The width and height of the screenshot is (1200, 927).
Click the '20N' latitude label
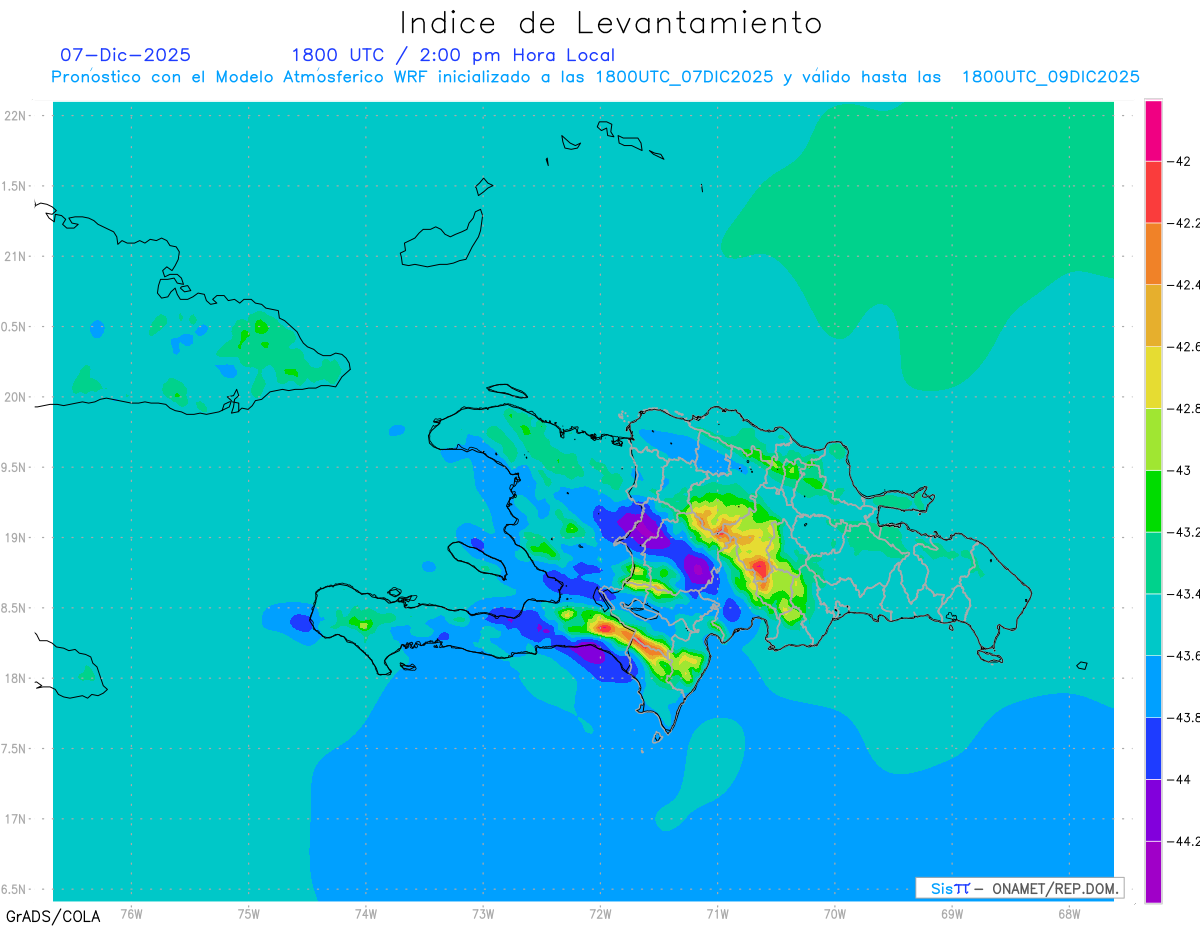[x=15, y=397]
